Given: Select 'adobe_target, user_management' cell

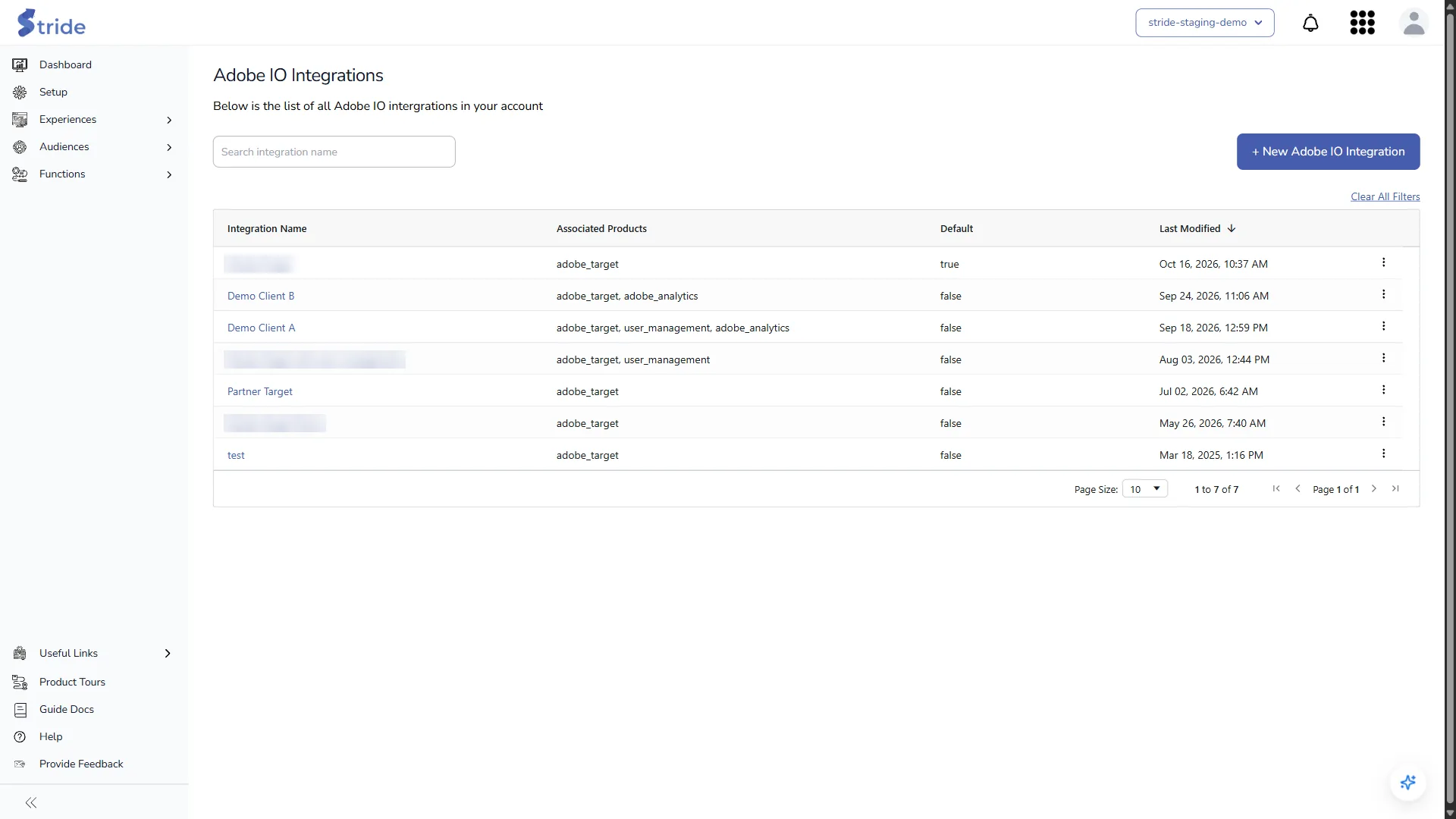Looking at the screenshot, I should click(x=633, y=359).
